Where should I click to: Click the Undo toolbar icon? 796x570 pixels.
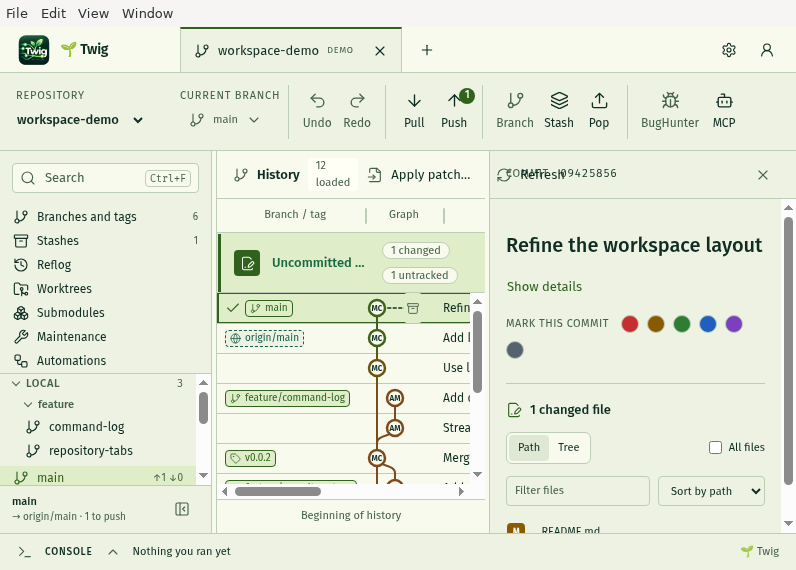pos(317,101)
